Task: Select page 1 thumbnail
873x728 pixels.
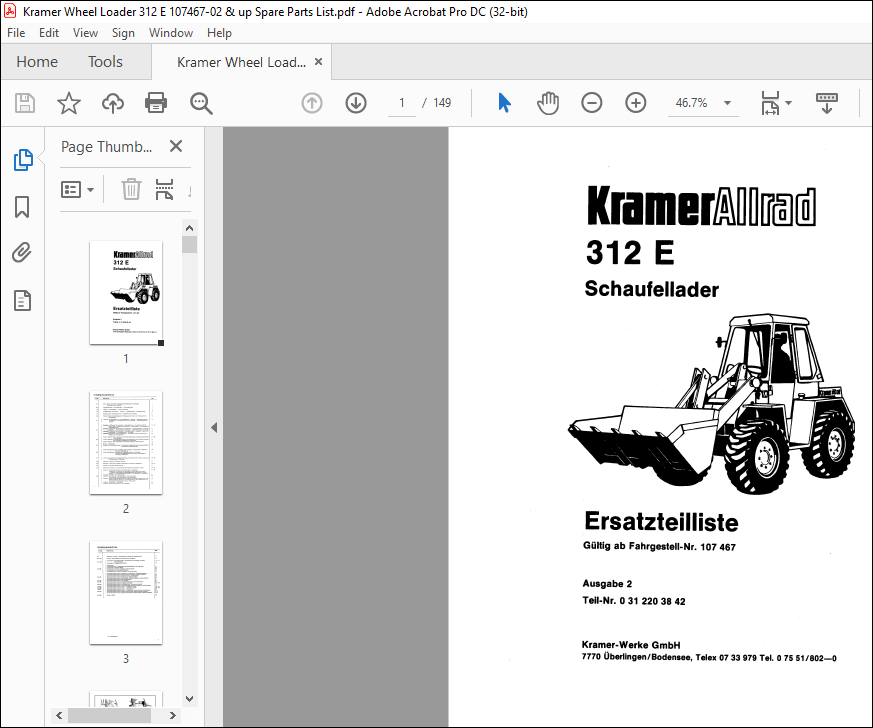Action: pos(126,293)
